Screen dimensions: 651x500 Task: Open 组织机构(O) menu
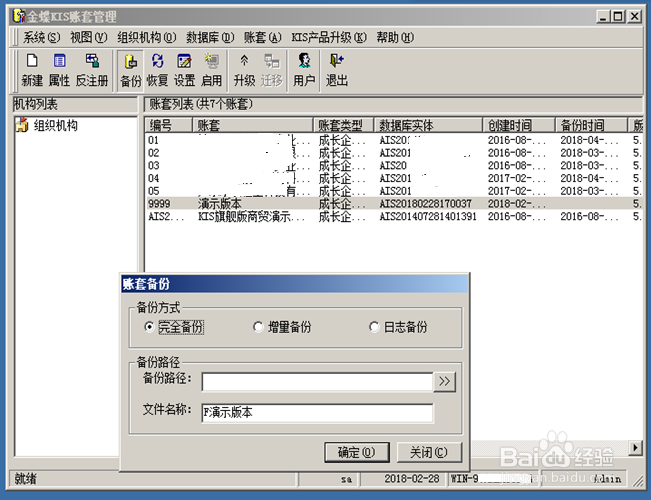click(x=147, y=37)
